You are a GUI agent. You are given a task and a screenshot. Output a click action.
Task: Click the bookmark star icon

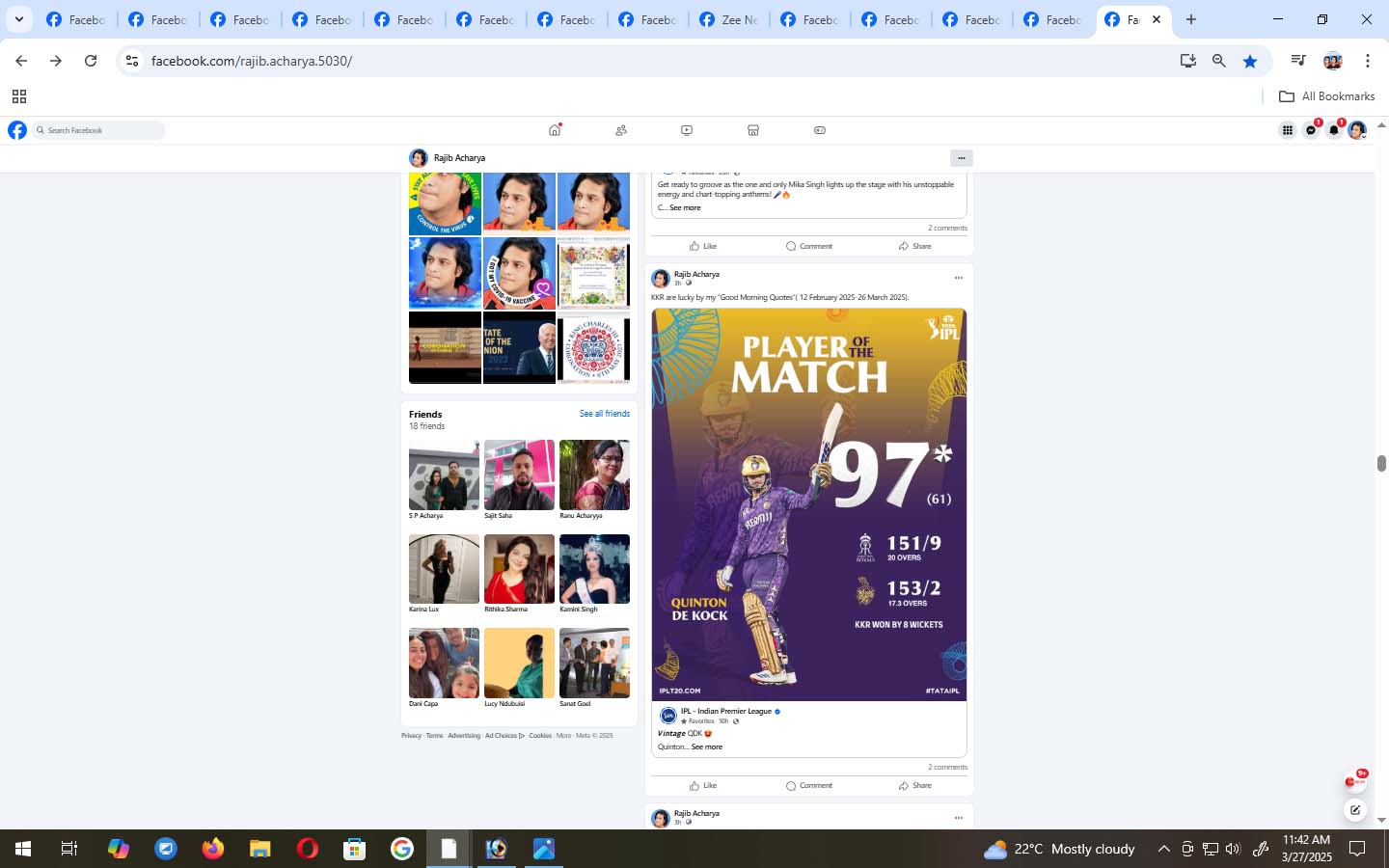(x=1250, y=61)
